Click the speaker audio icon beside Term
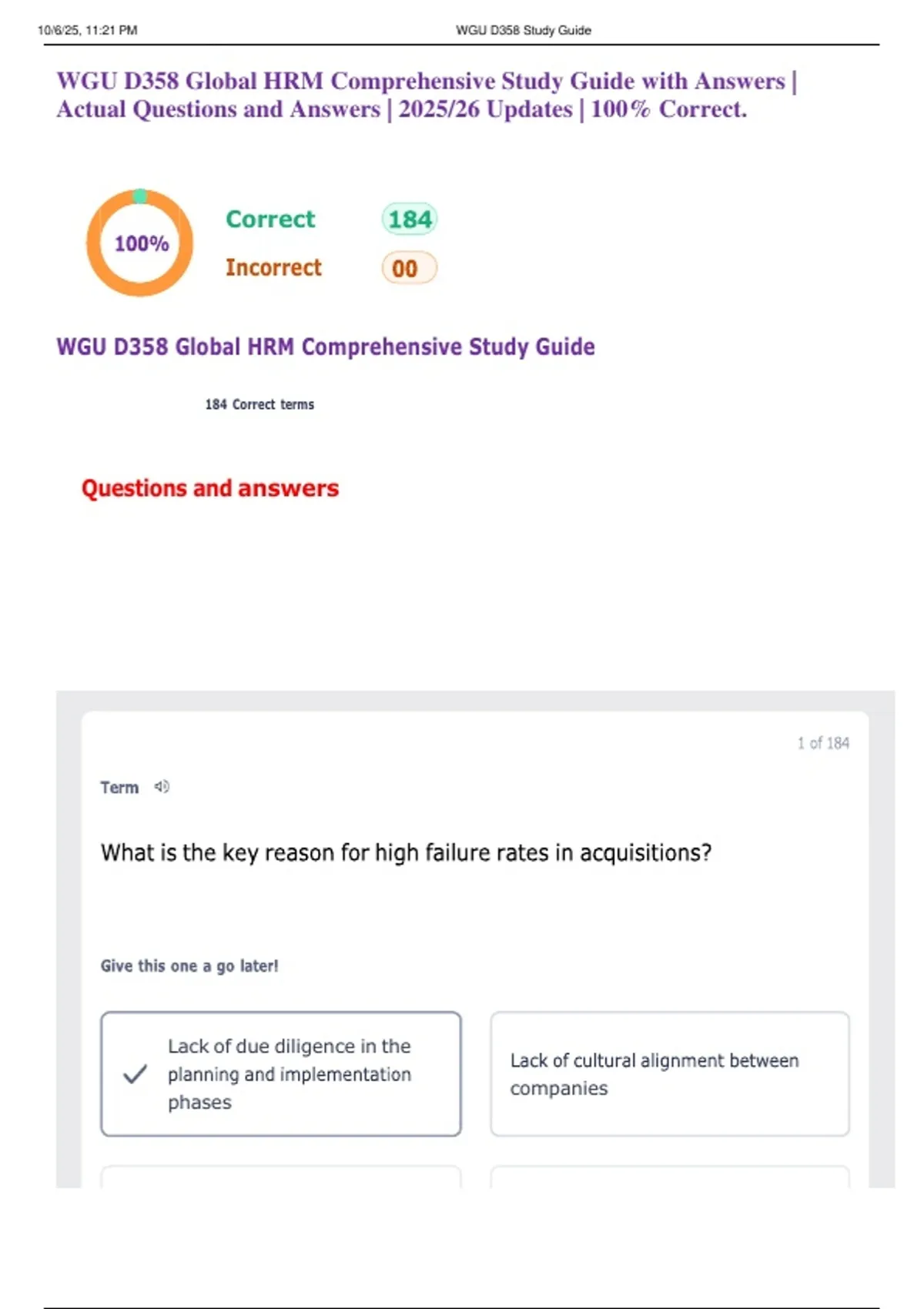This screenshot has width=924, height=1309. [x=162, y=787]
